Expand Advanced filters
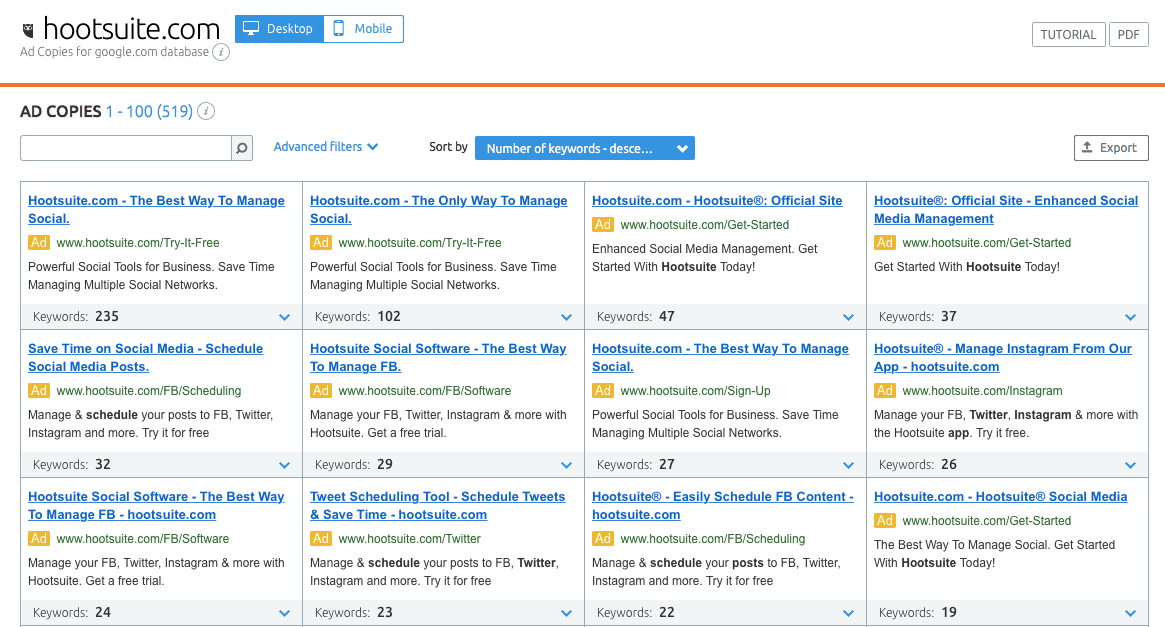This screenshot has width=1165, height=627. [325, 147]
